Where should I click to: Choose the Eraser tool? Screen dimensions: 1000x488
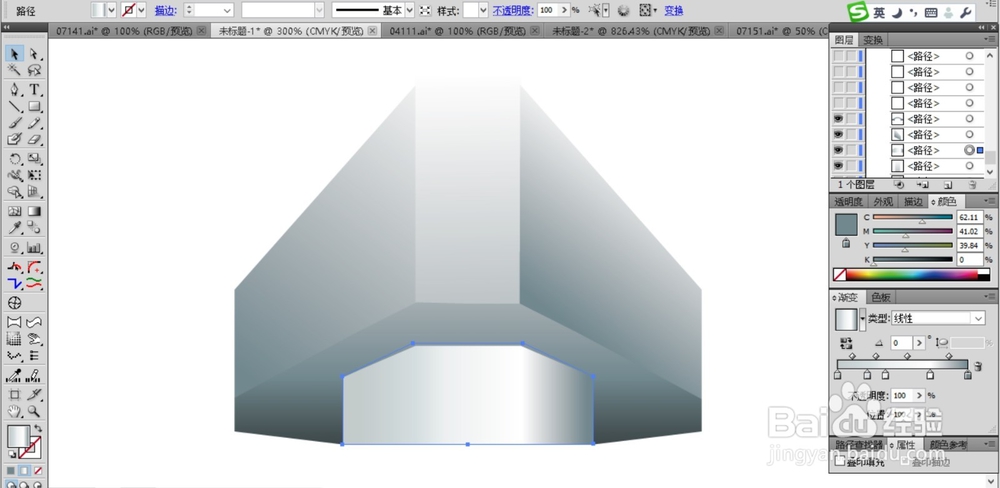tap(34, 139)
